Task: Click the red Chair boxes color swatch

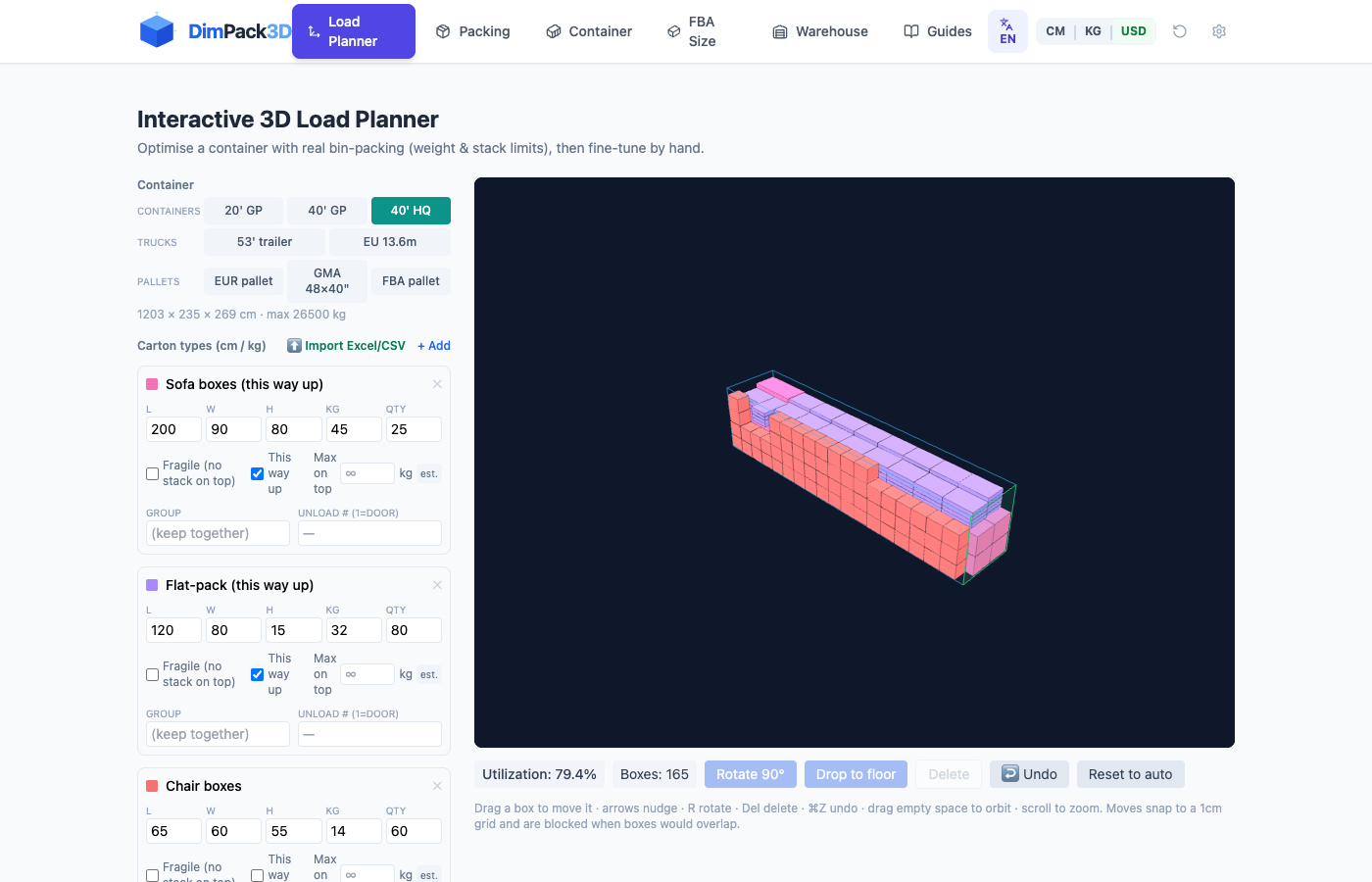Action: (x=152, y=786)
